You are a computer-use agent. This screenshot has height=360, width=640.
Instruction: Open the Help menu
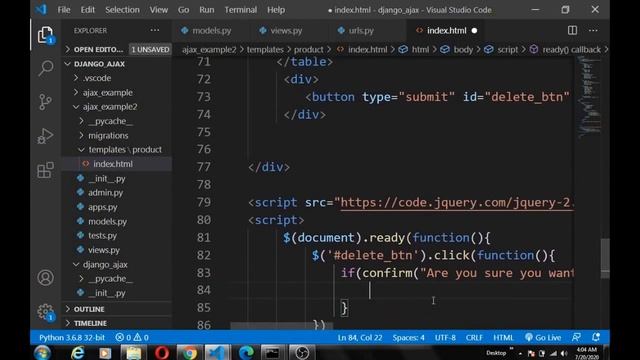[276, 10]
